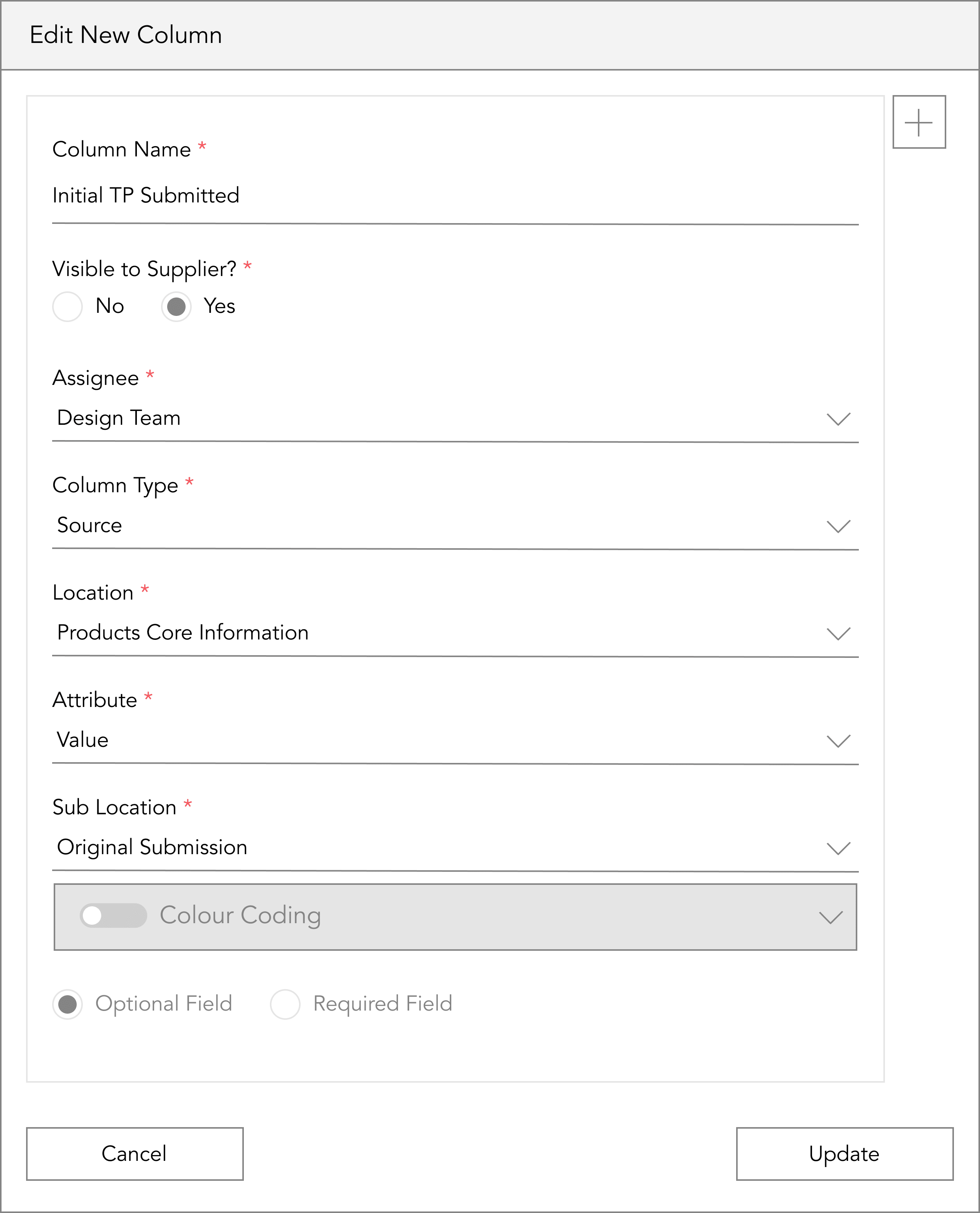Toggle the Colour Coding switch
Image resolution: width=980 pixels, height=1213 pixels.
113,915
